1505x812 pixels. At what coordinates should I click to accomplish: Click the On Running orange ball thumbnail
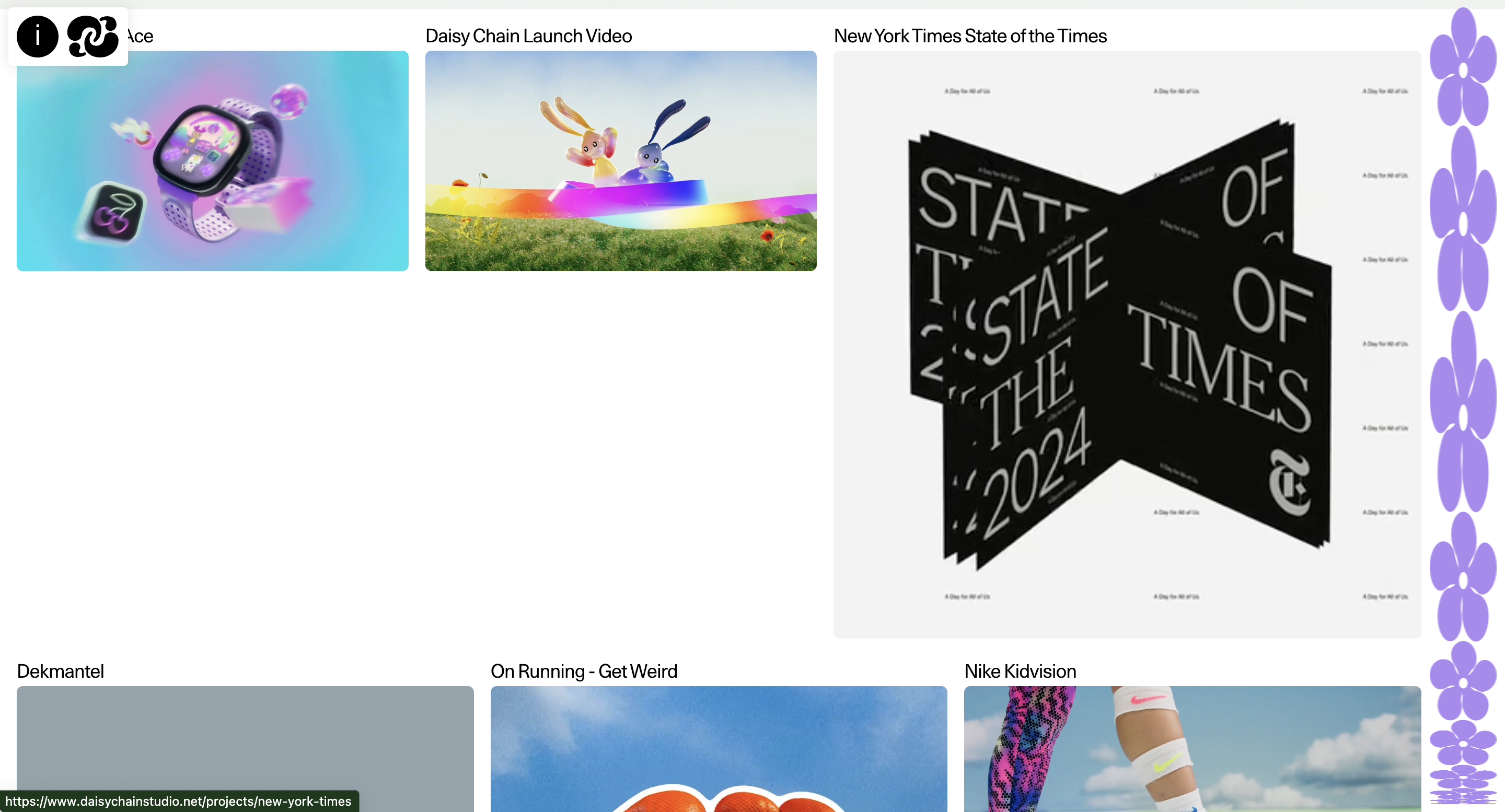[x=719, y=749]
